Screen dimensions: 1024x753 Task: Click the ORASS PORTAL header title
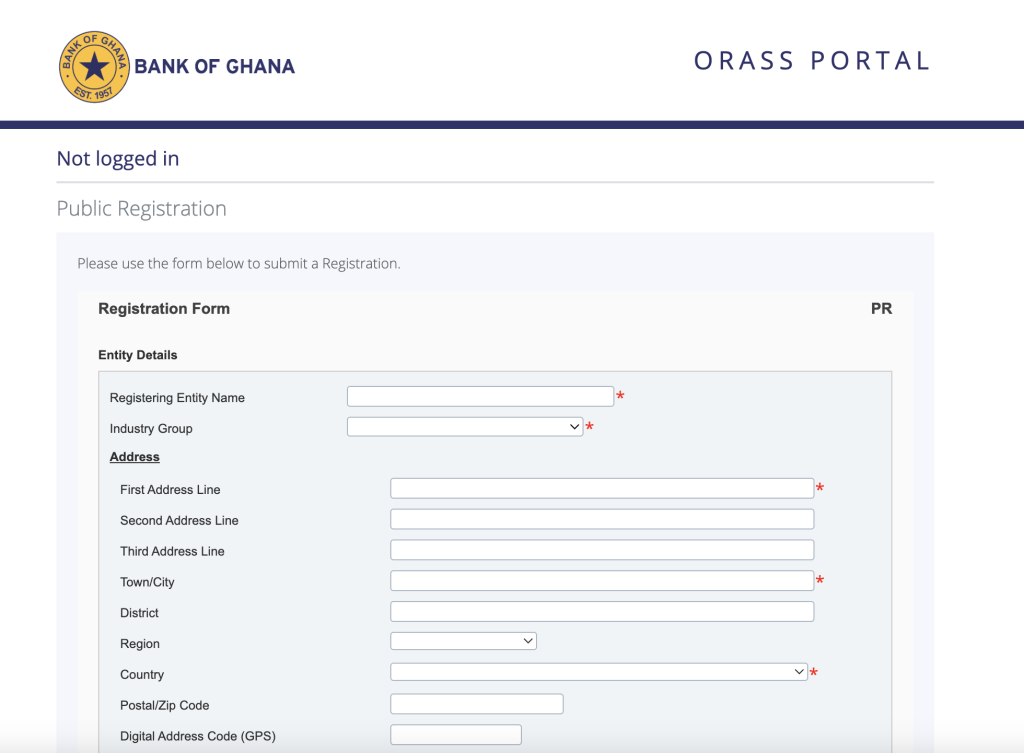pos(811,61)
